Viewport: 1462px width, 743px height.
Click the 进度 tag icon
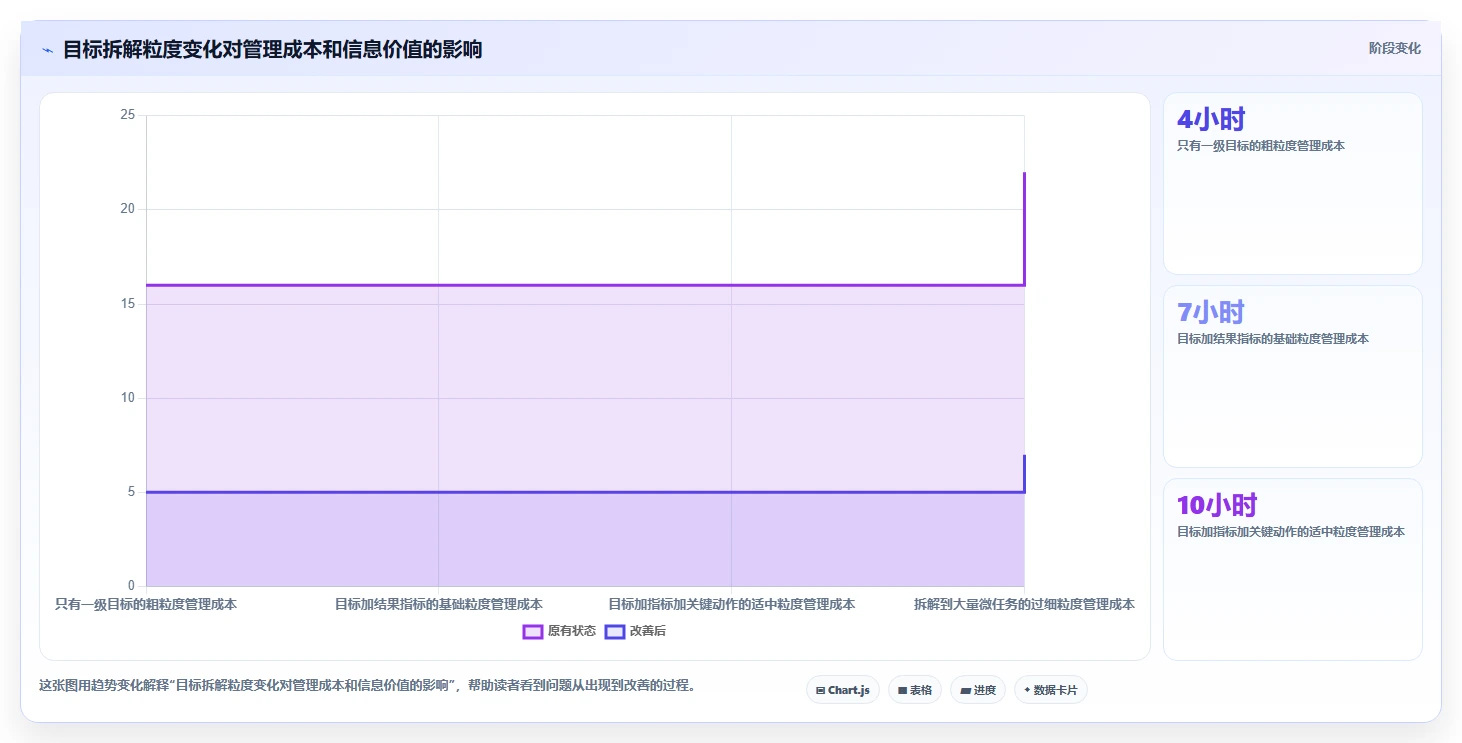(965, 690)
